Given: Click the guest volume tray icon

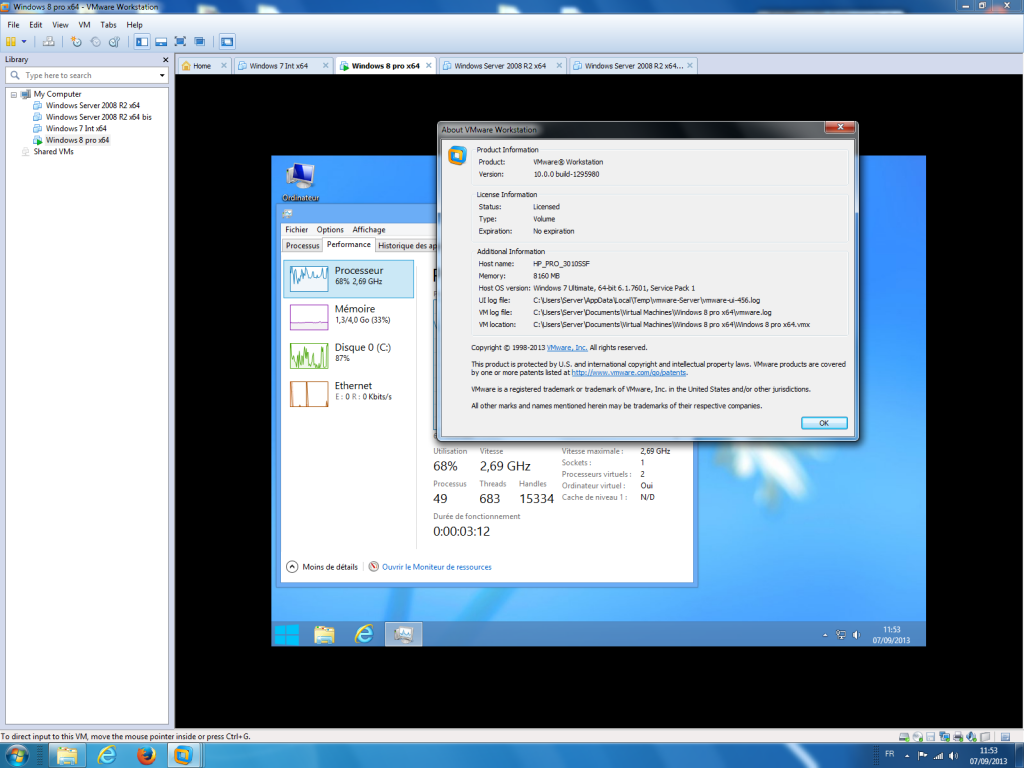Looking at the screenshot, I should [x=856, y=635].
